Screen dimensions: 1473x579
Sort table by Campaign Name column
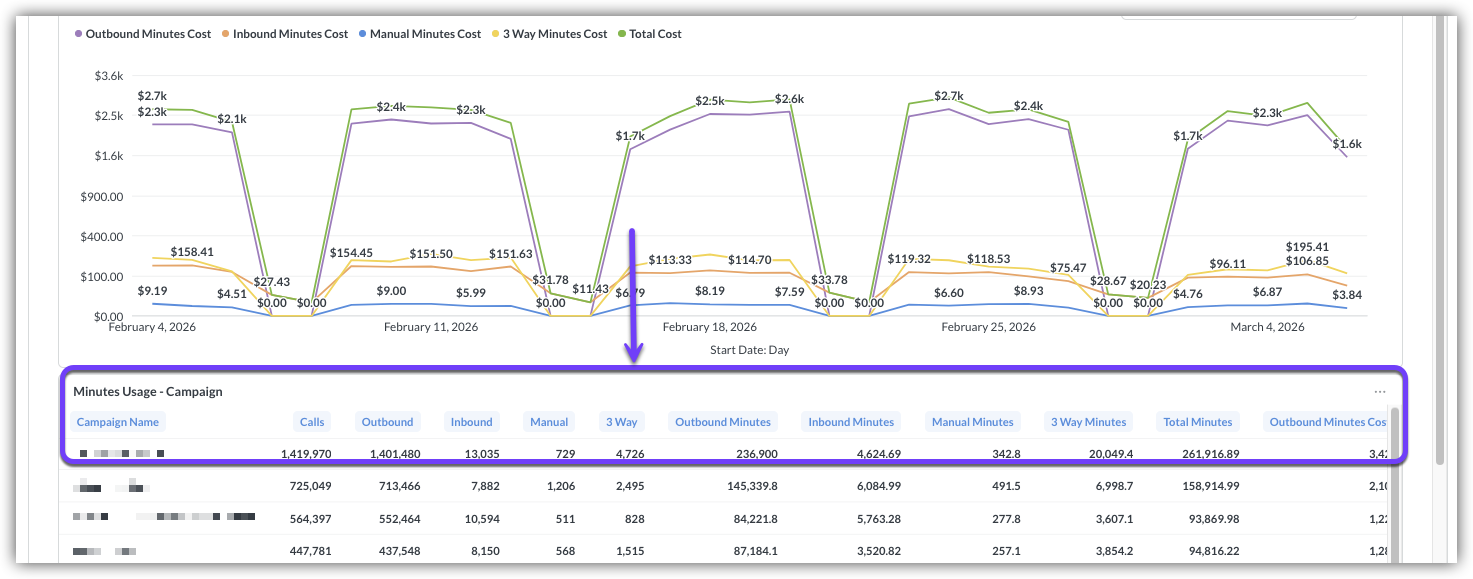click(x=118, y=422)
